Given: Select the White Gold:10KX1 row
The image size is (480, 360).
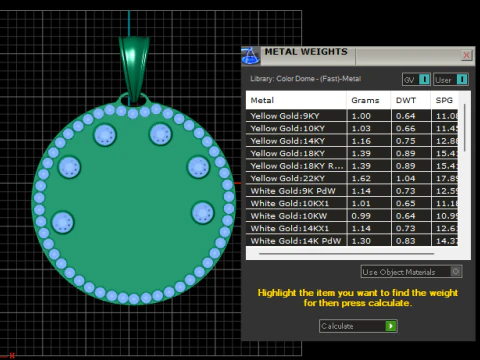Looking at the screenshot, I should coord(352,203).
